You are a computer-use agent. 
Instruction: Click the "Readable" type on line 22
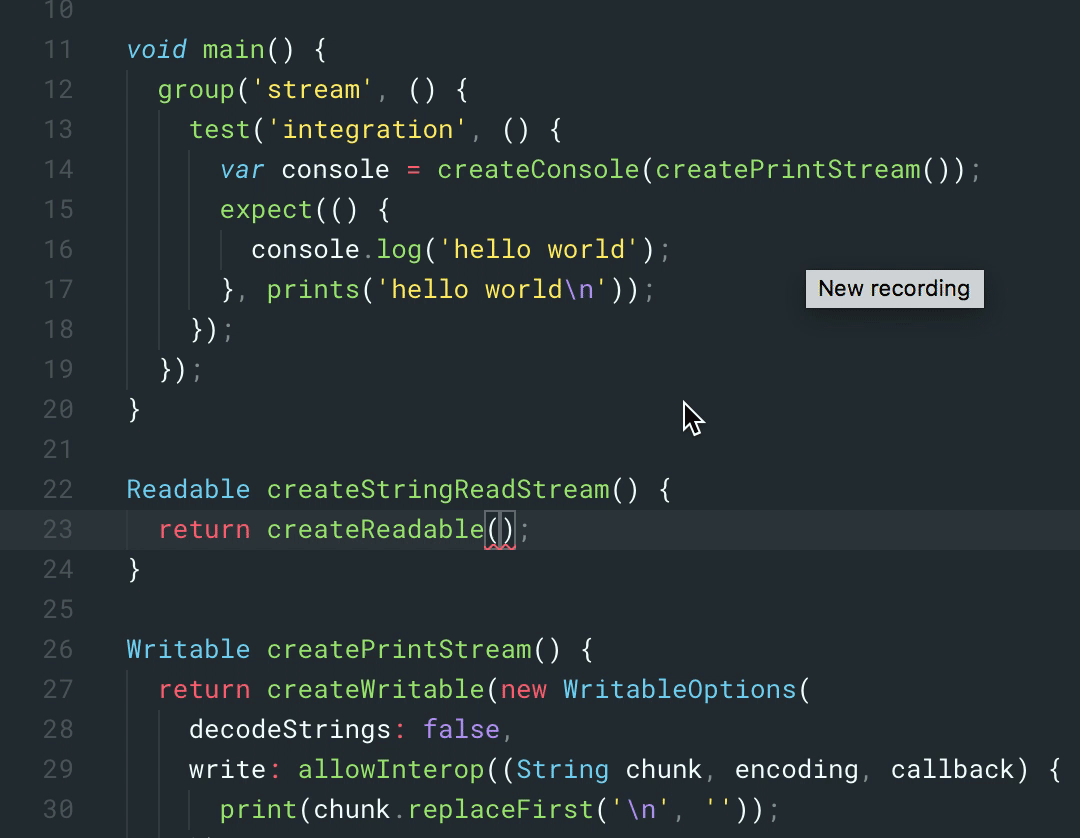pyautogui.click(x=188, y=490)
